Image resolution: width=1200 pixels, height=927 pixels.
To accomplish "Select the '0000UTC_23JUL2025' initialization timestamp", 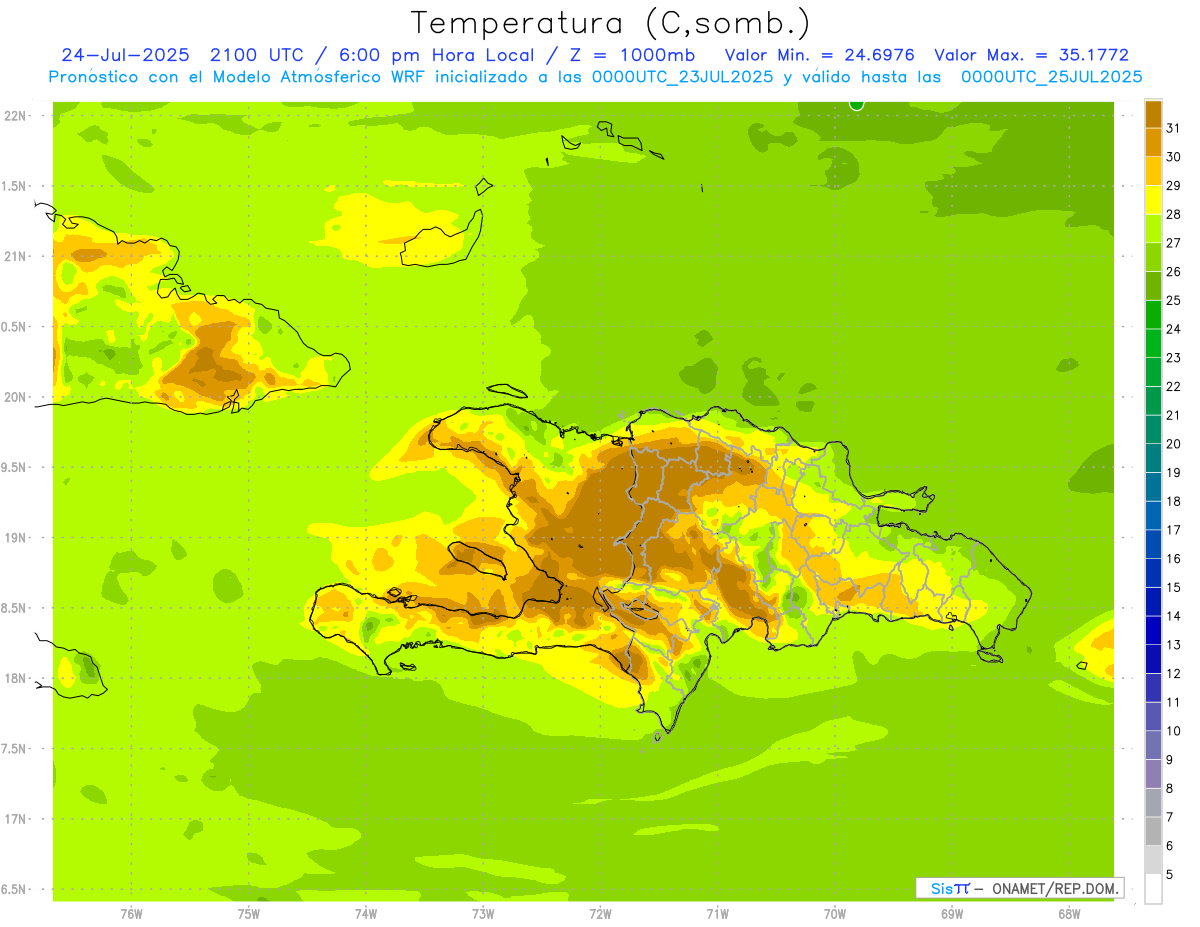I will point(683,76).
